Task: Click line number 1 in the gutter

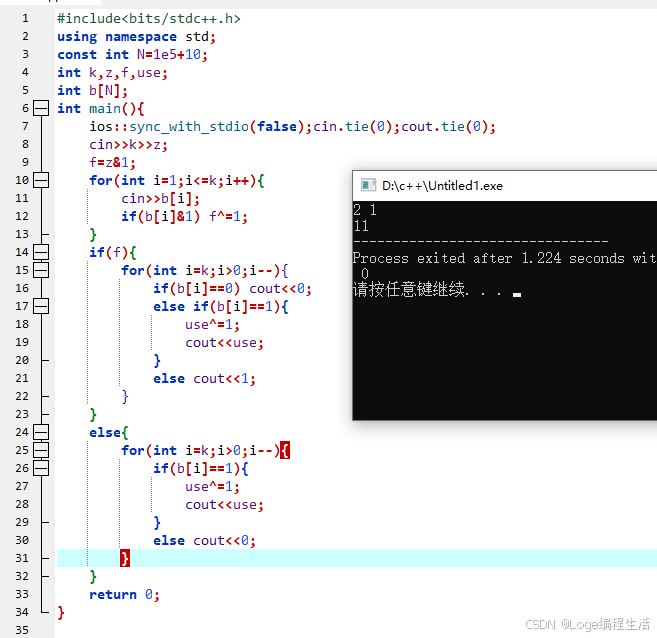Action: [x=25, y=18]
